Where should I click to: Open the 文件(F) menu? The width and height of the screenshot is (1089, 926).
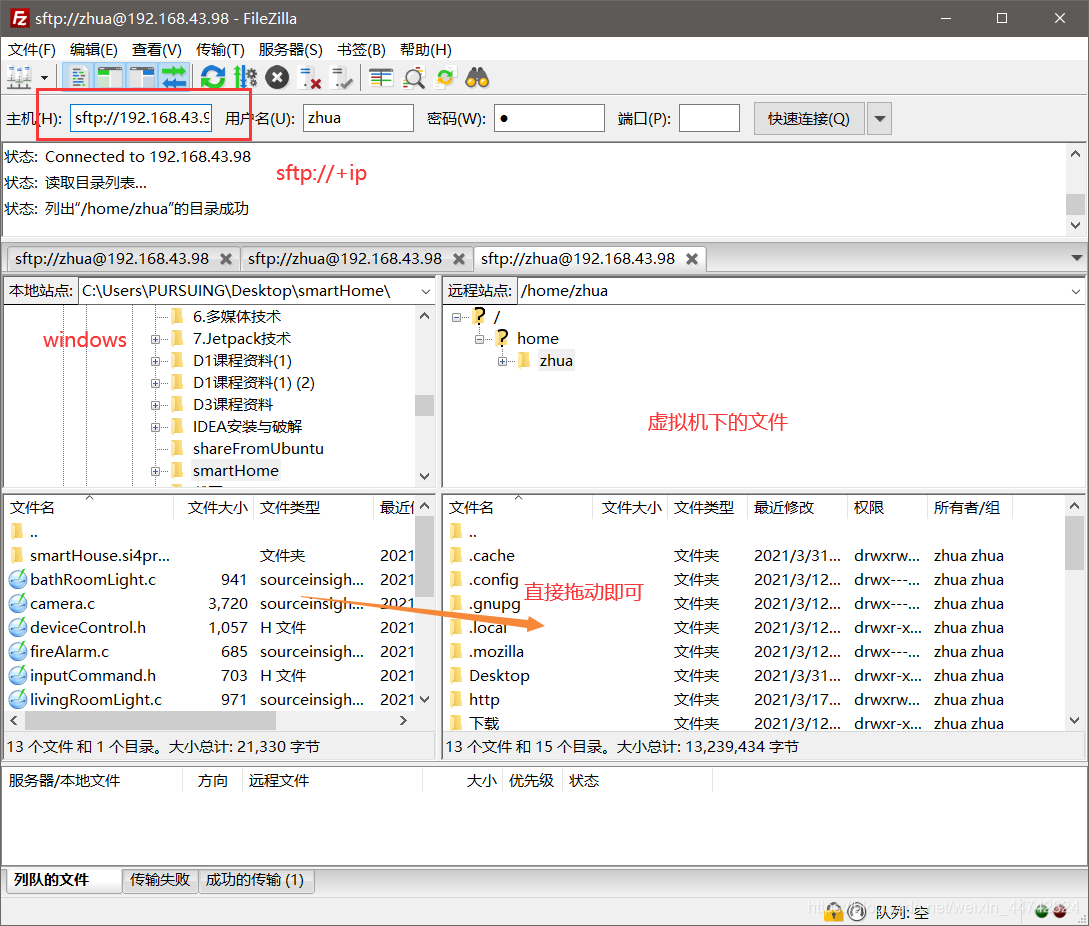31,49
